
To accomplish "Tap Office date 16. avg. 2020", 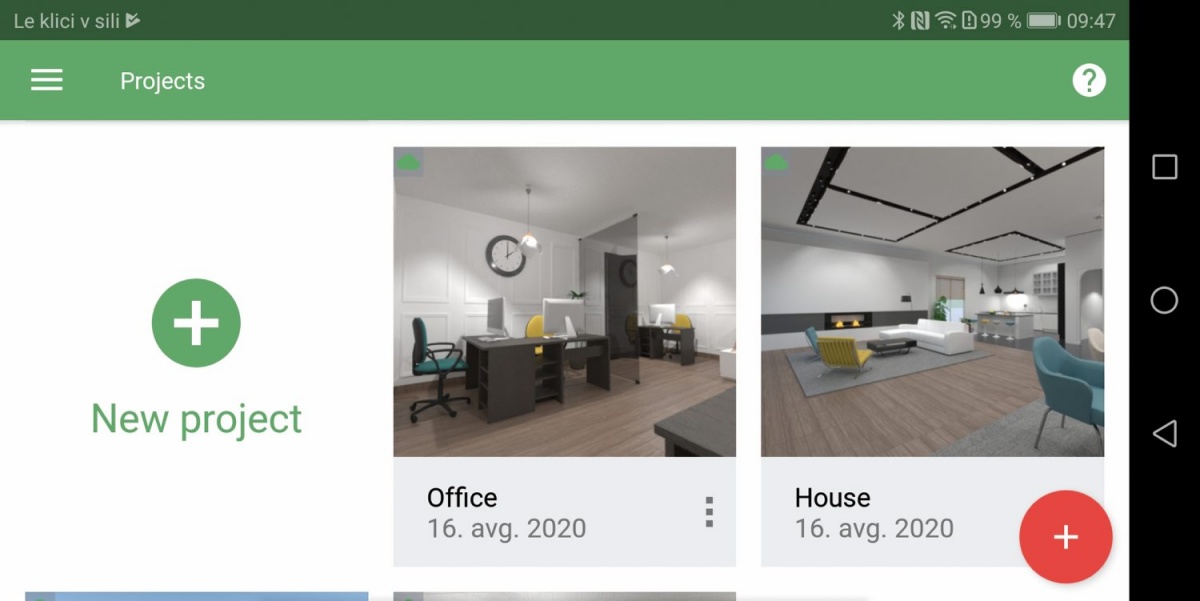I will pyautogui.click(x=507, y=529).
